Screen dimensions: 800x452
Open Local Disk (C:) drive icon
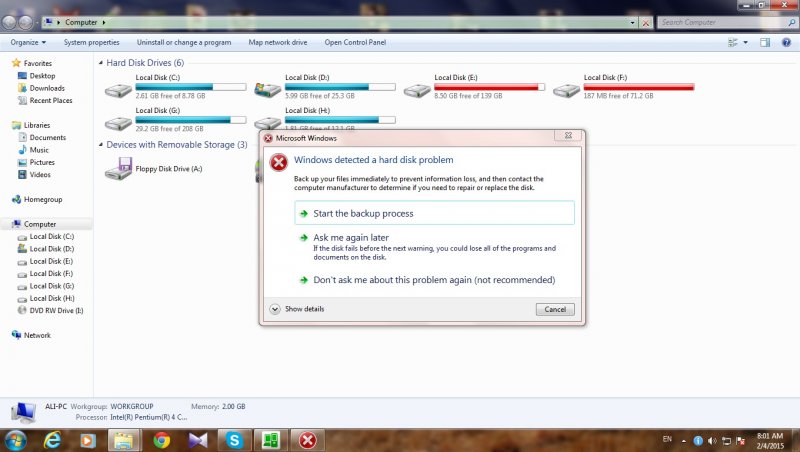pyautogui.click(x=118, y=91)
